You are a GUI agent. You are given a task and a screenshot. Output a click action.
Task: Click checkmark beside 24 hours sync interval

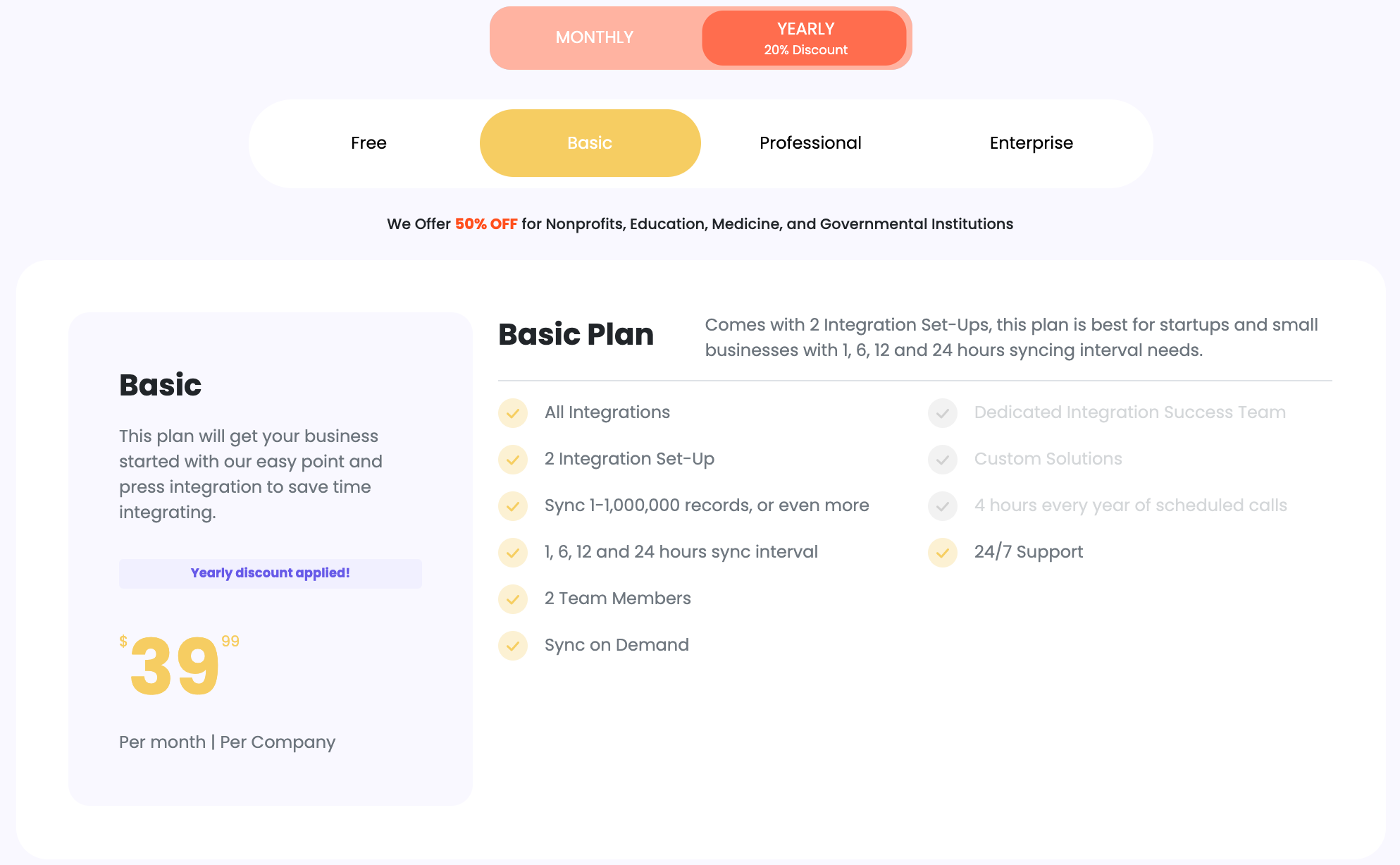tap(513, 553)
